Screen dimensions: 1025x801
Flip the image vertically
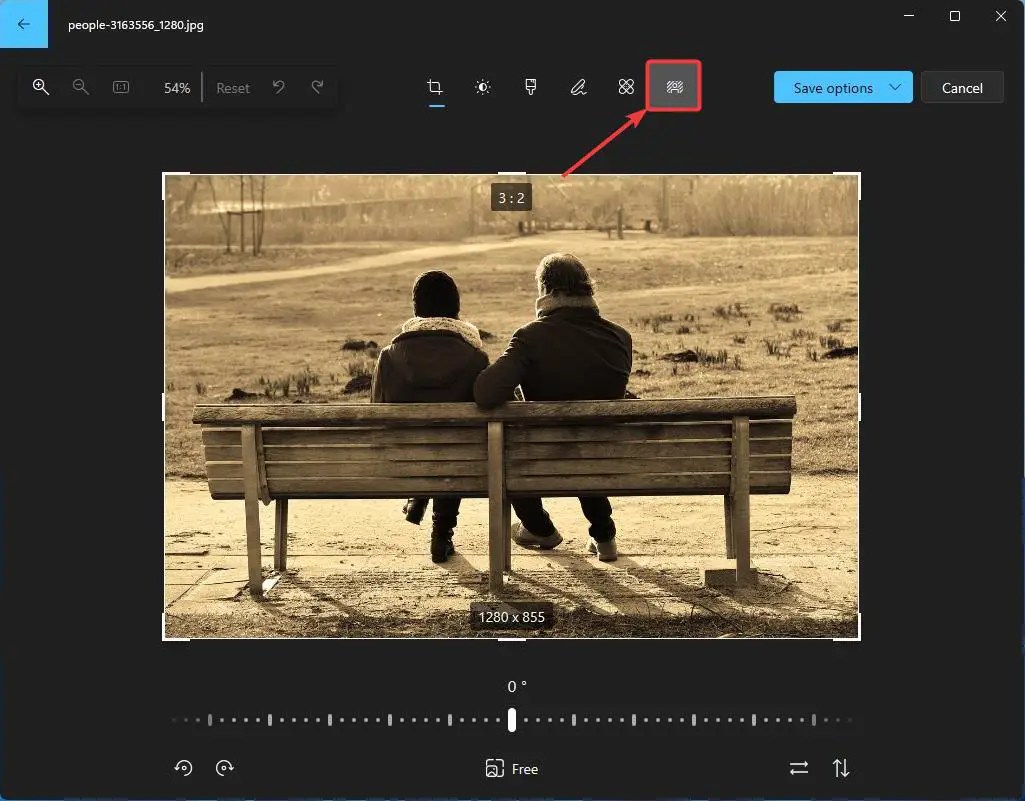(841, 768)
